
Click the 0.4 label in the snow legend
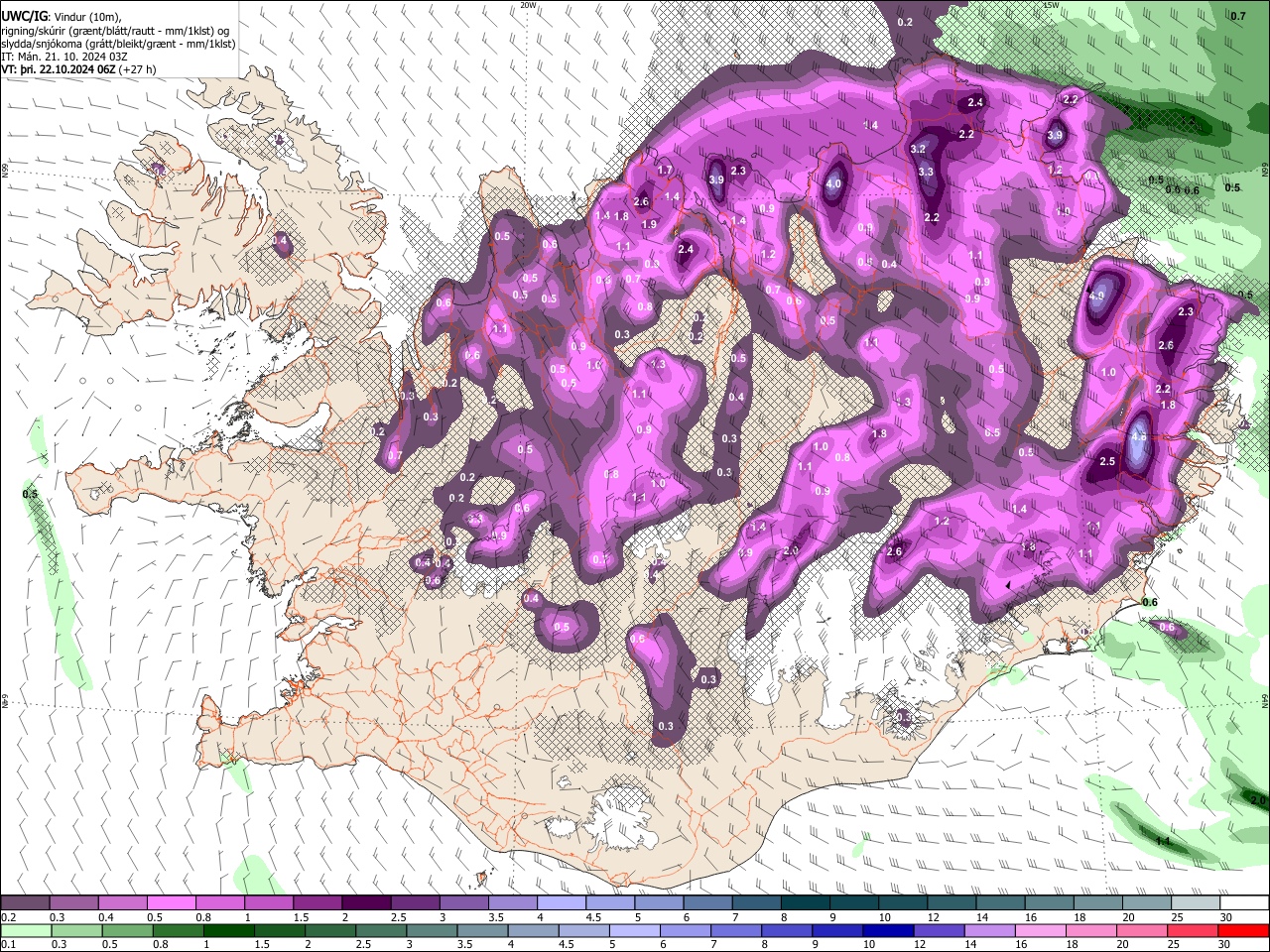coord(105,917)
